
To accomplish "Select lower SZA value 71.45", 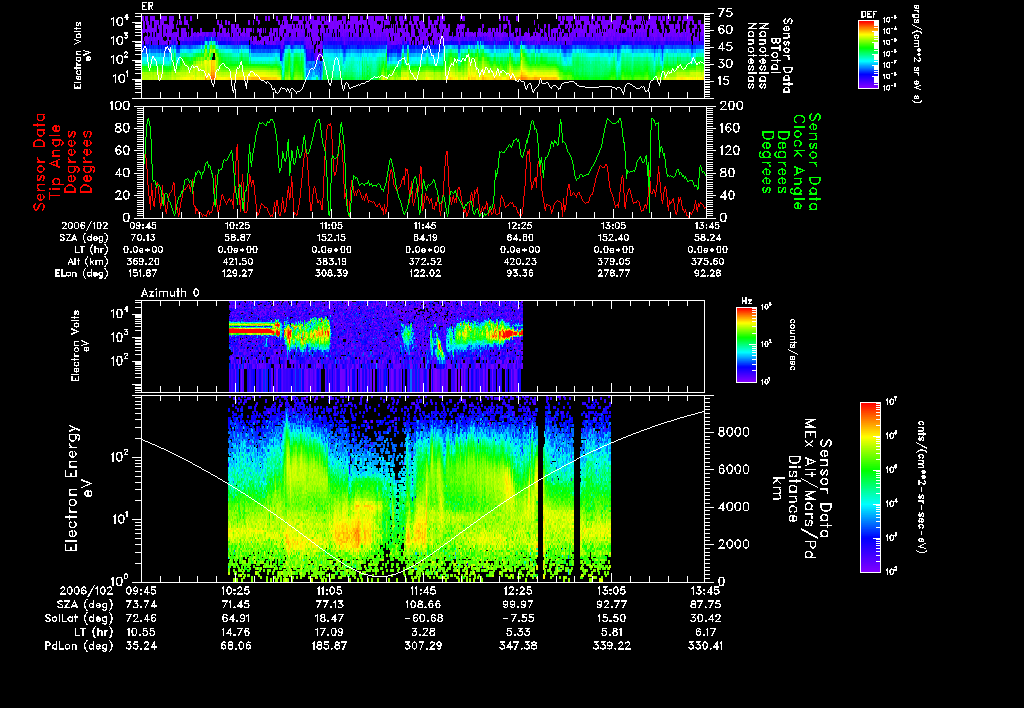I will point(235,604).
